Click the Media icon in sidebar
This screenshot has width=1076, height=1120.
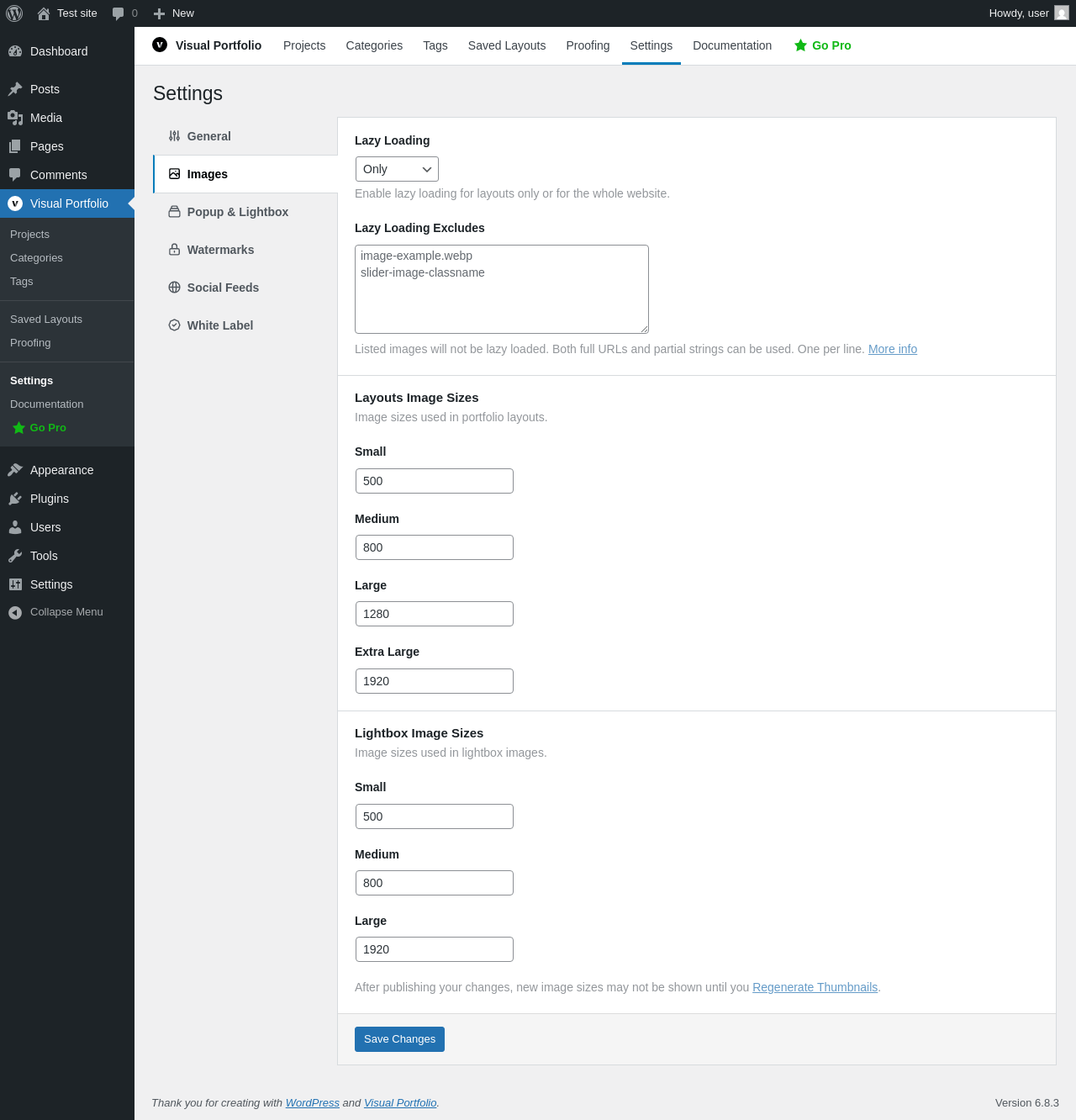point(15,118)
